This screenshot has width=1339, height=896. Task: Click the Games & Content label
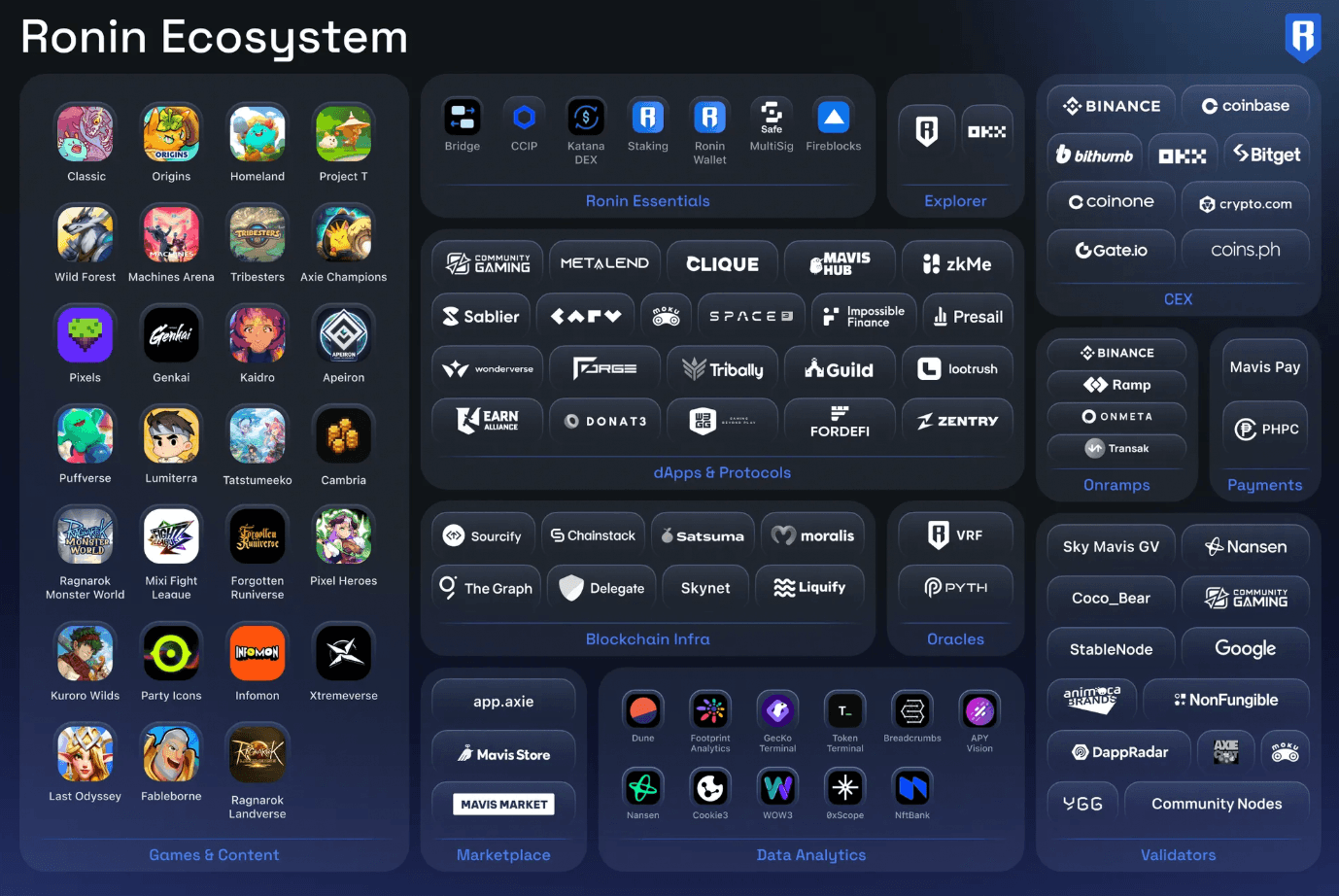[214, 855]
